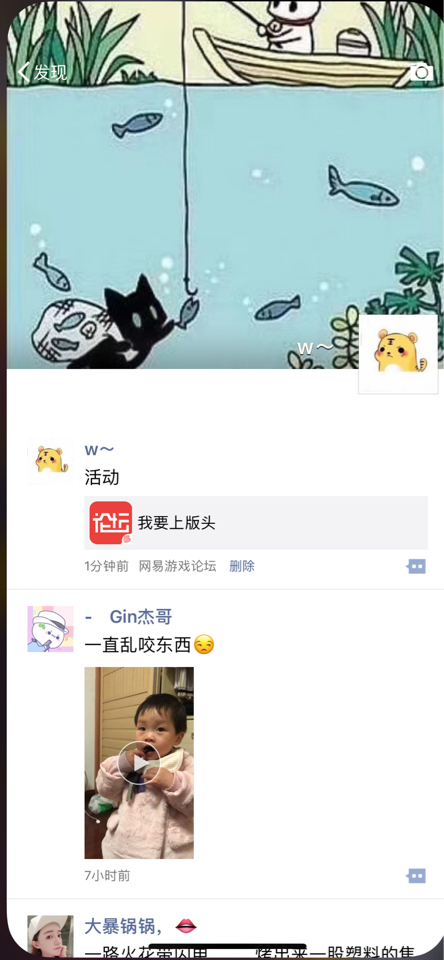Tap the fishing cat cover photo
The image size is (444, 960).
[x=222, y=185]
